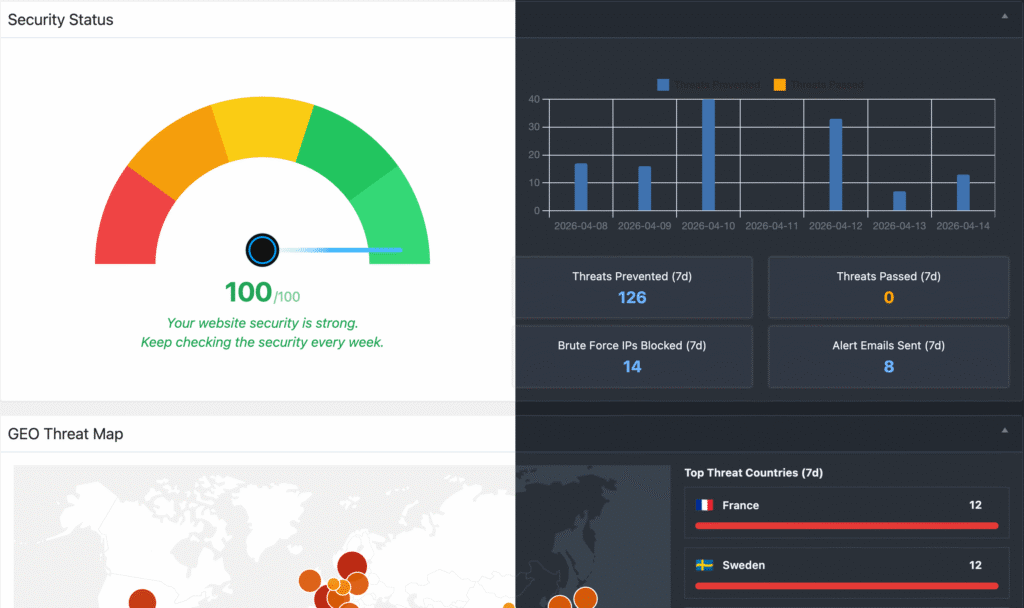Click France's red threat level bar
Image resolution: width=1024 pixels, height=608 pixels.
846,524
